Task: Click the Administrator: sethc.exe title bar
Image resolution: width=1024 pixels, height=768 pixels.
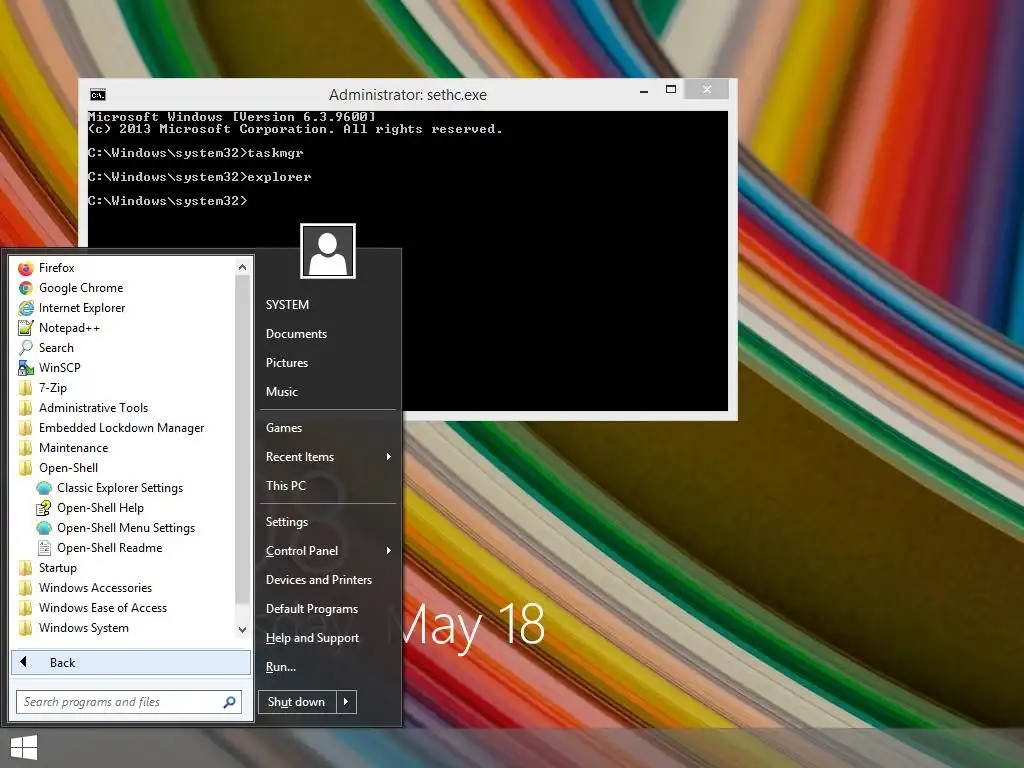Action: (x=408, y=95)
